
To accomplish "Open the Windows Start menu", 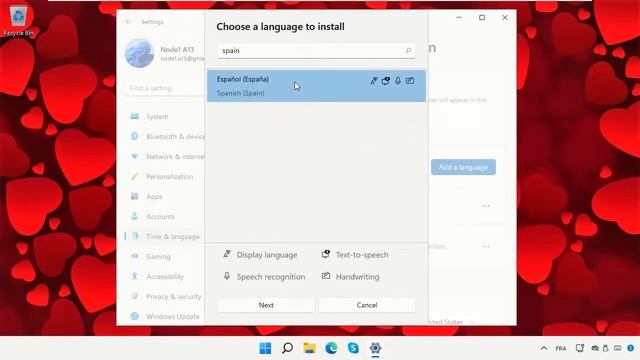I will (x=265, y=348).
